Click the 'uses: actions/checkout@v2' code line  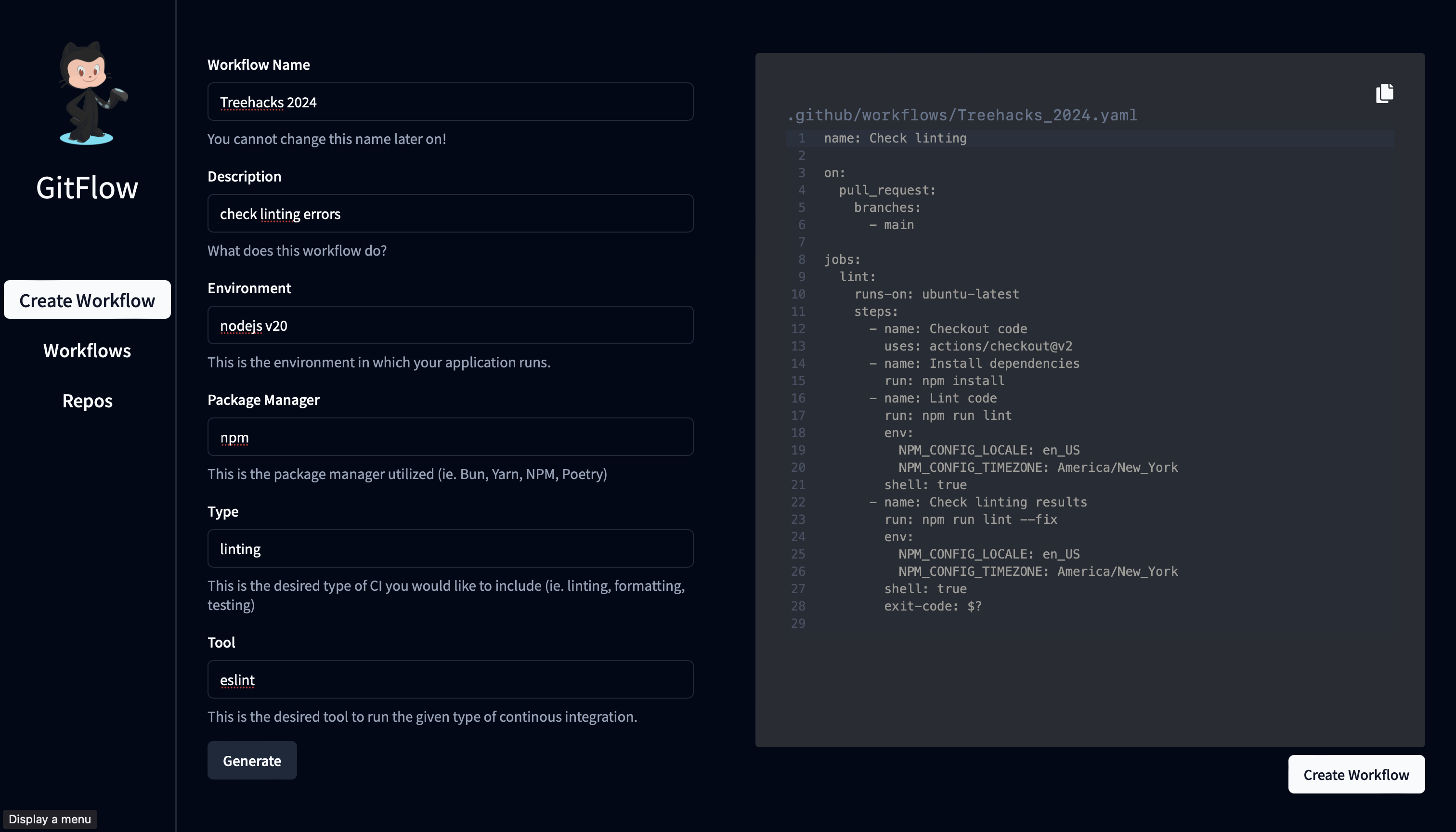point(978,346)
